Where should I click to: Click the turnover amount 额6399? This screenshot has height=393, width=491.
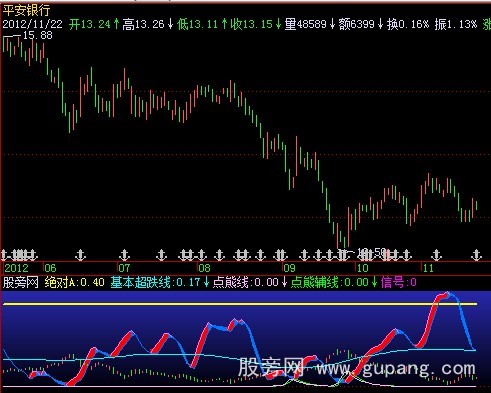[357, 24]
